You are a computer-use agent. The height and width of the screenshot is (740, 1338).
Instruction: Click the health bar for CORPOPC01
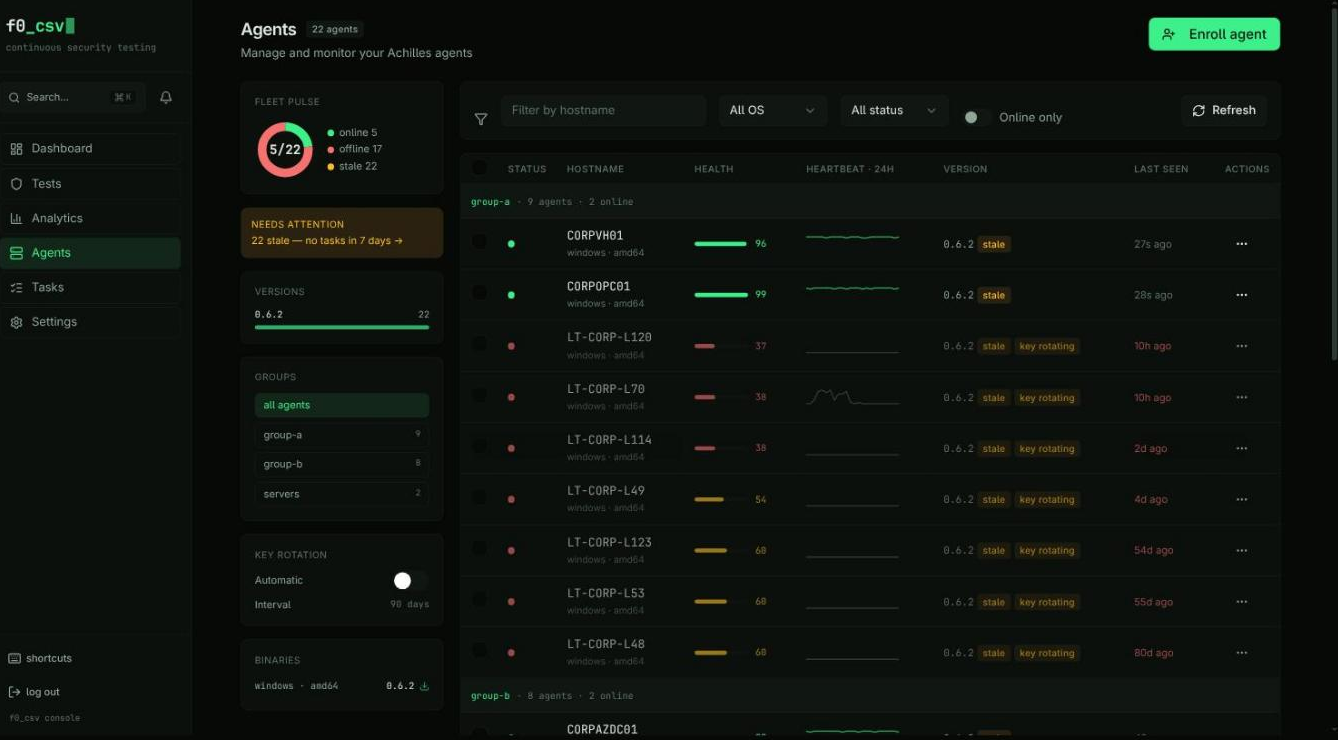click(x=721, y=295)
